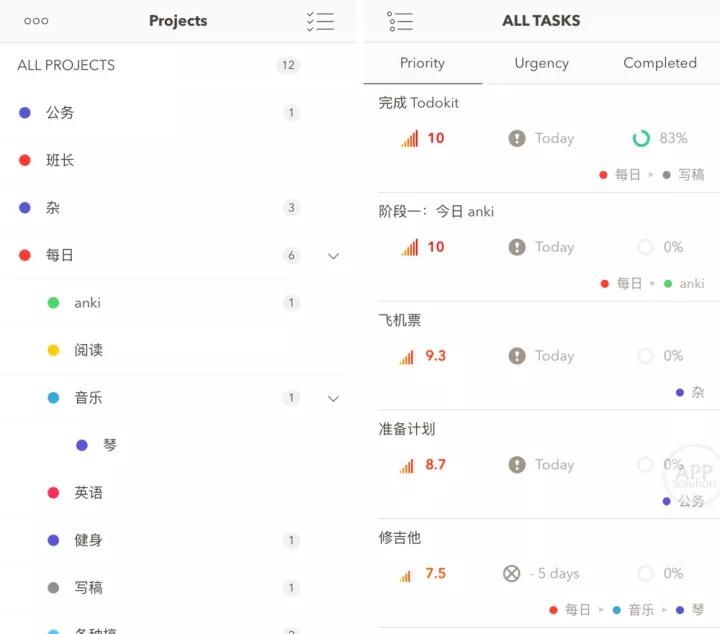Mark 阶段一:今日 anki completion circle
Image resolution: width=720 pixels, height=634 pixels.
[645, 247]
